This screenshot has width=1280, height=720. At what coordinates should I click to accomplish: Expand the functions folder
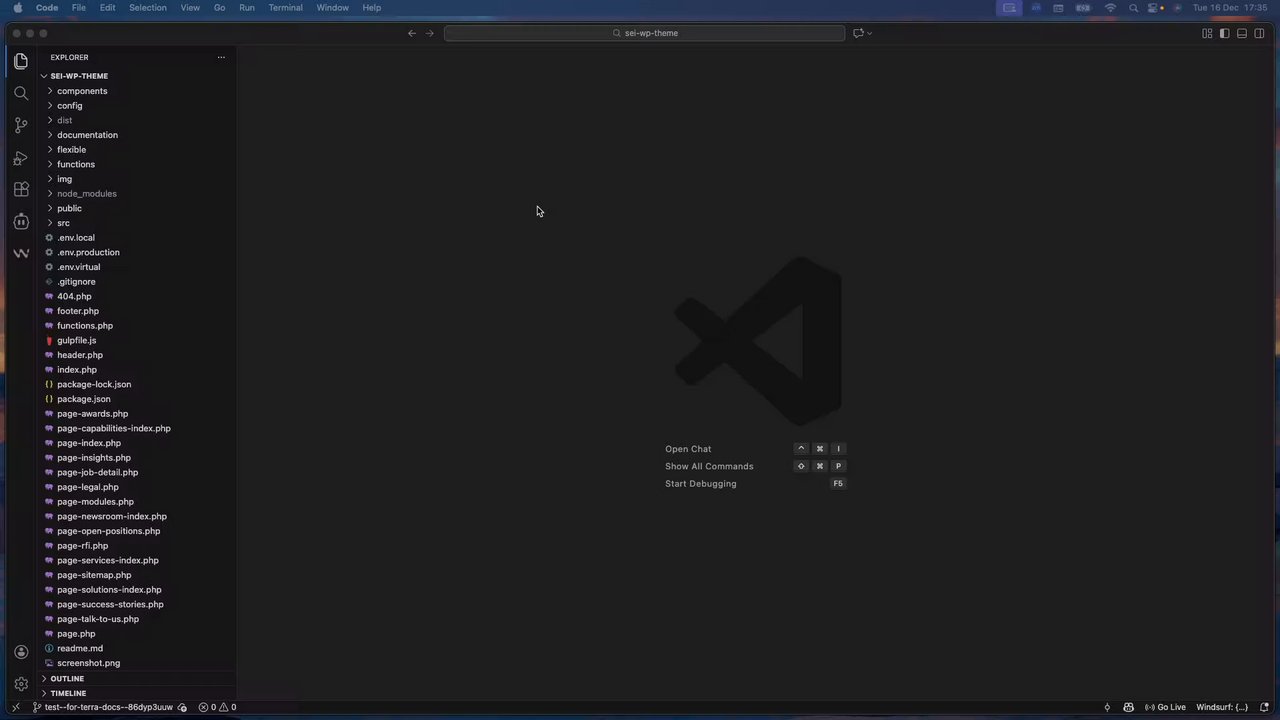point(138,164)
